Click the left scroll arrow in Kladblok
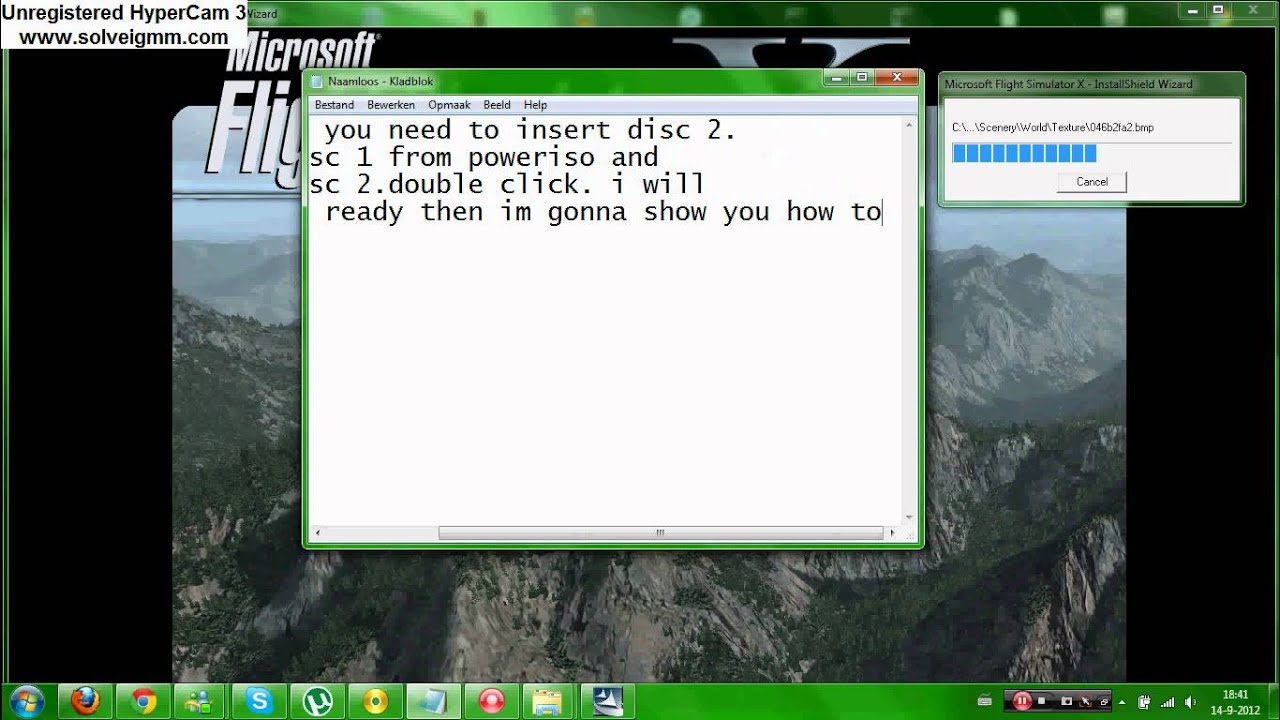This screenshot has height=720, width=1280. tap(317, 533)
